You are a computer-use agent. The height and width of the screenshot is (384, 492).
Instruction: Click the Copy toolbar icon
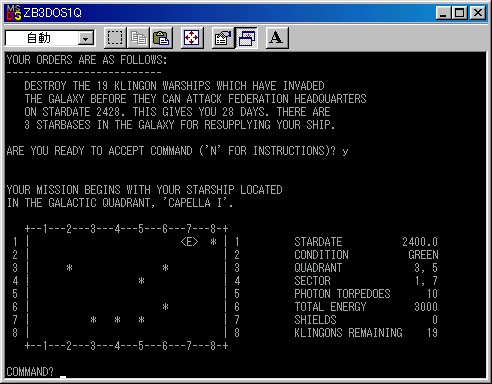click(x=138, y=38)
